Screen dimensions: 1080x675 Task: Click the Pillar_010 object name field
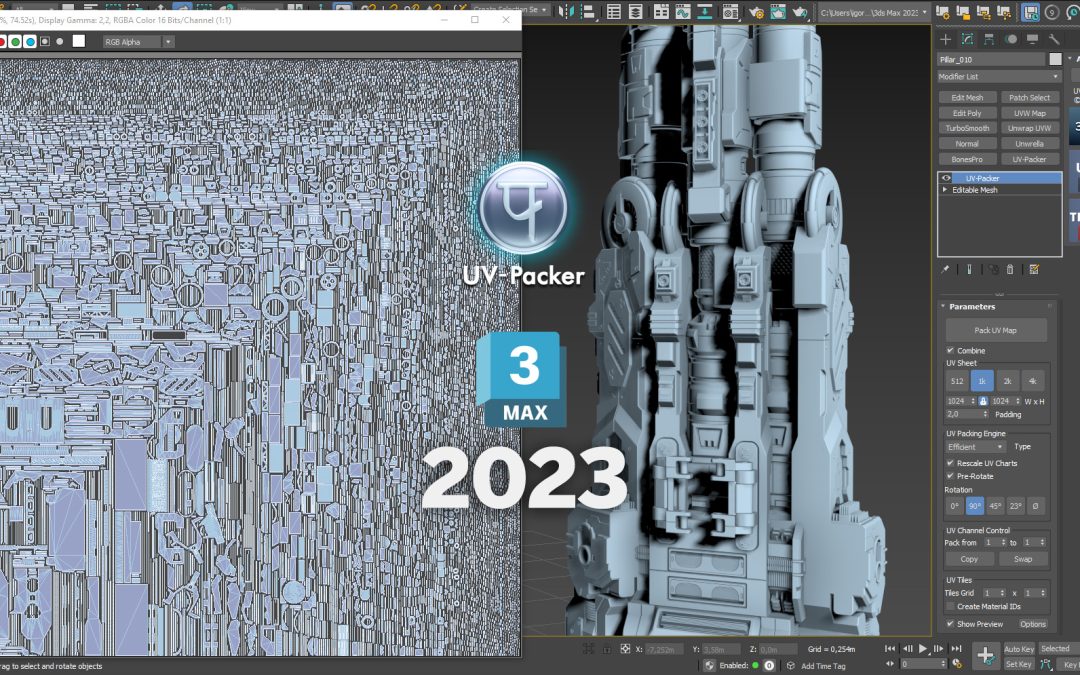(x=991, y=59)
